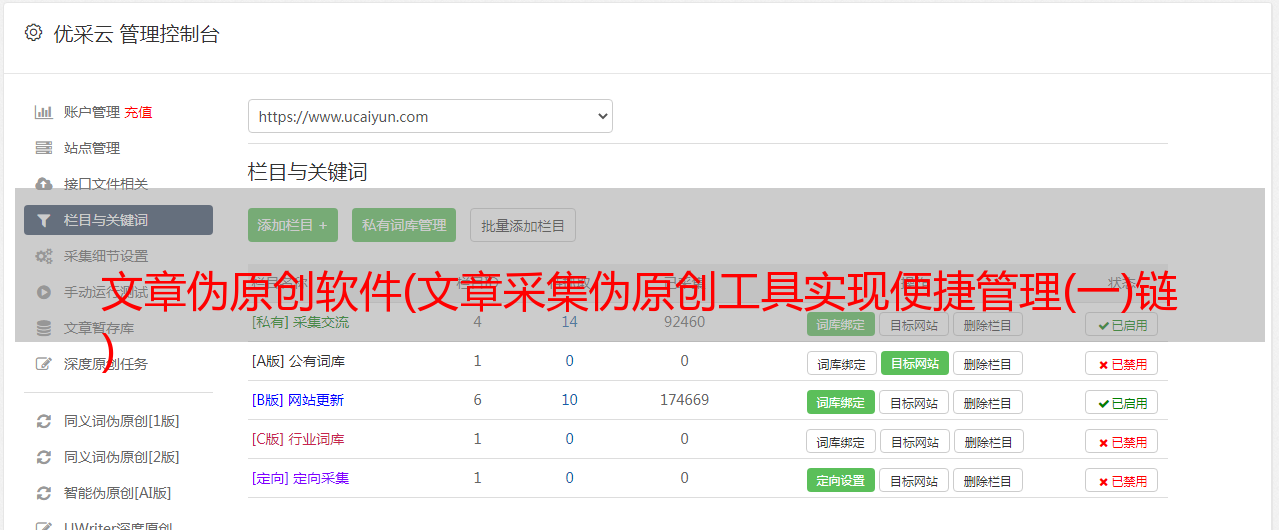Click the [定向] 定向采集 column name

300,478
